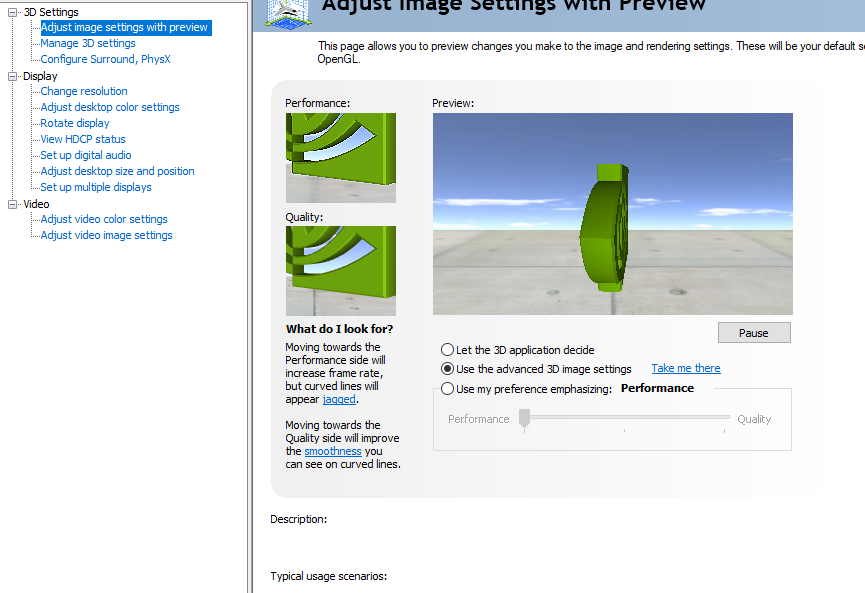Open View HDCP status page
Viewport: 865px width, 593px height.
coord(83,139)
